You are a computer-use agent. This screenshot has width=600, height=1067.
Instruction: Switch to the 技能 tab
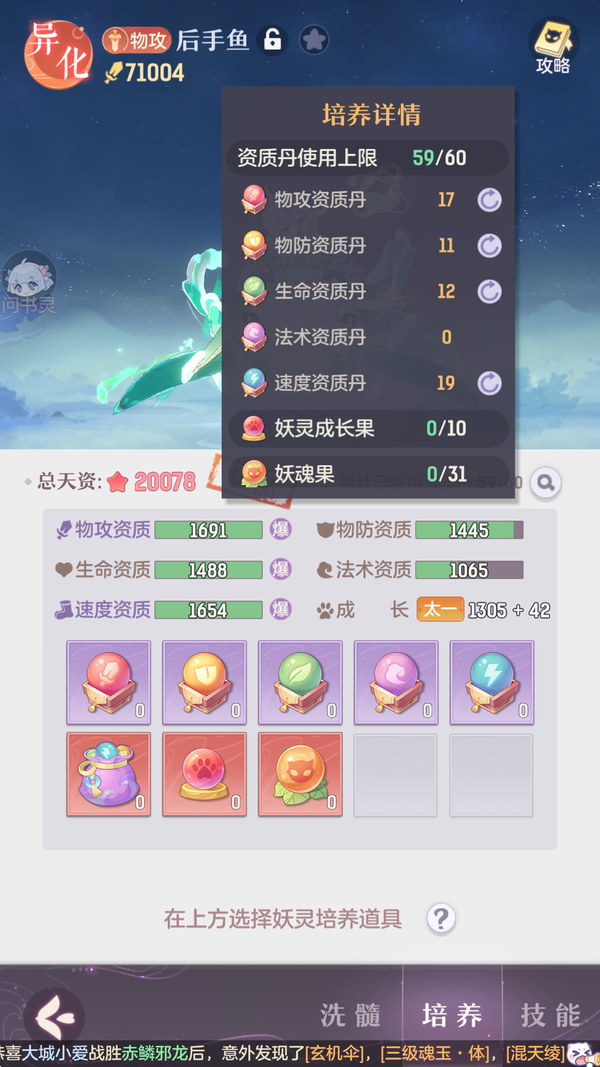[551, 1015]
